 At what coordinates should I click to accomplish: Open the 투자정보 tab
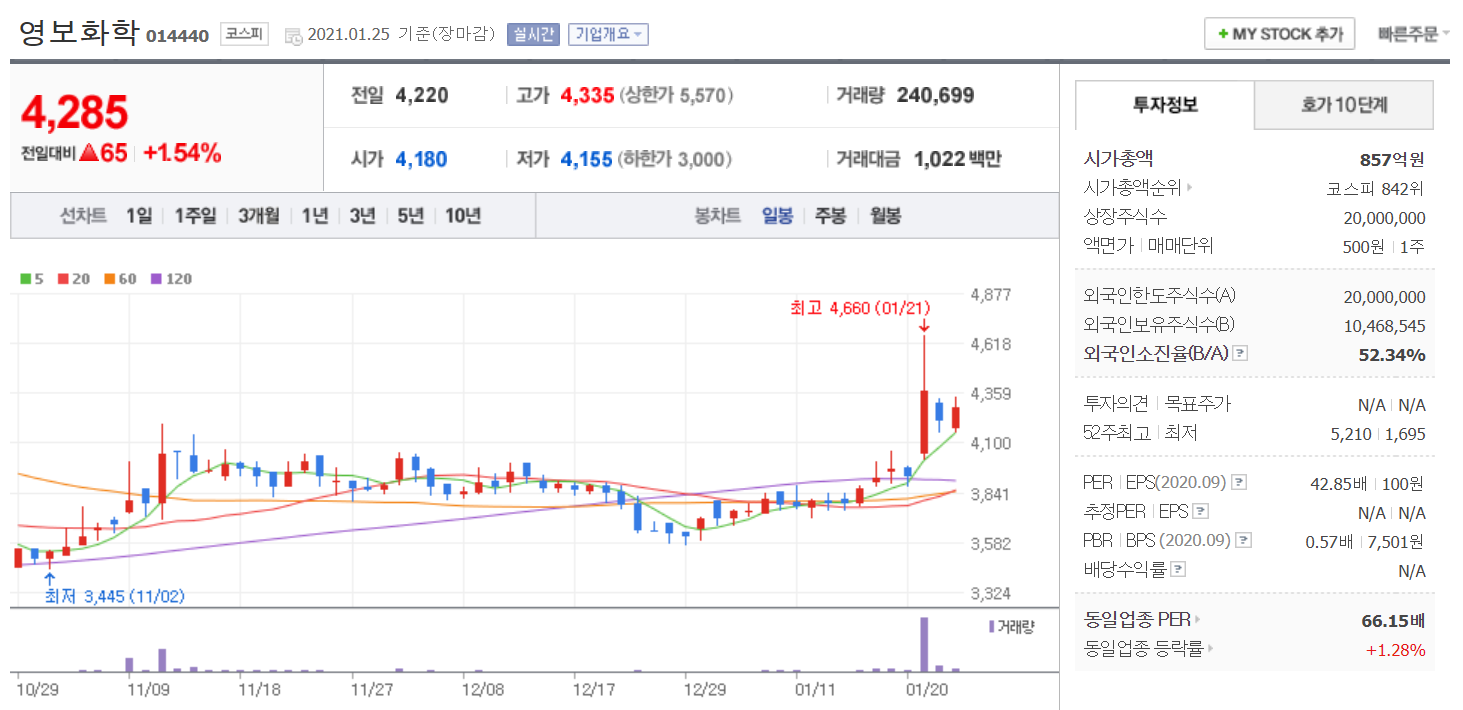(1164, 104)
